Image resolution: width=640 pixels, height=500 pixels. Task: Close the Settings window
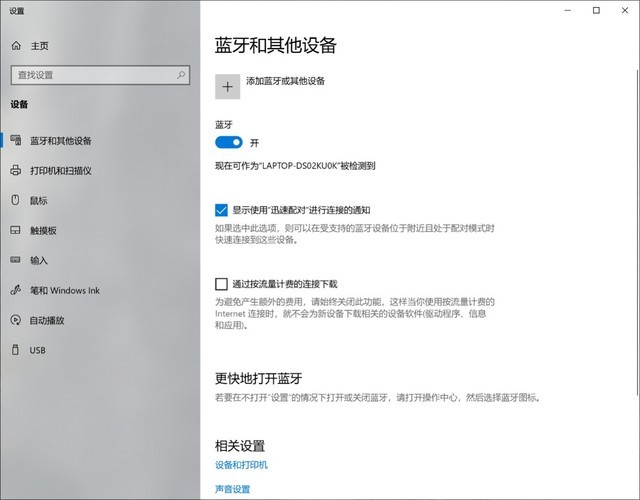point(625,10)
